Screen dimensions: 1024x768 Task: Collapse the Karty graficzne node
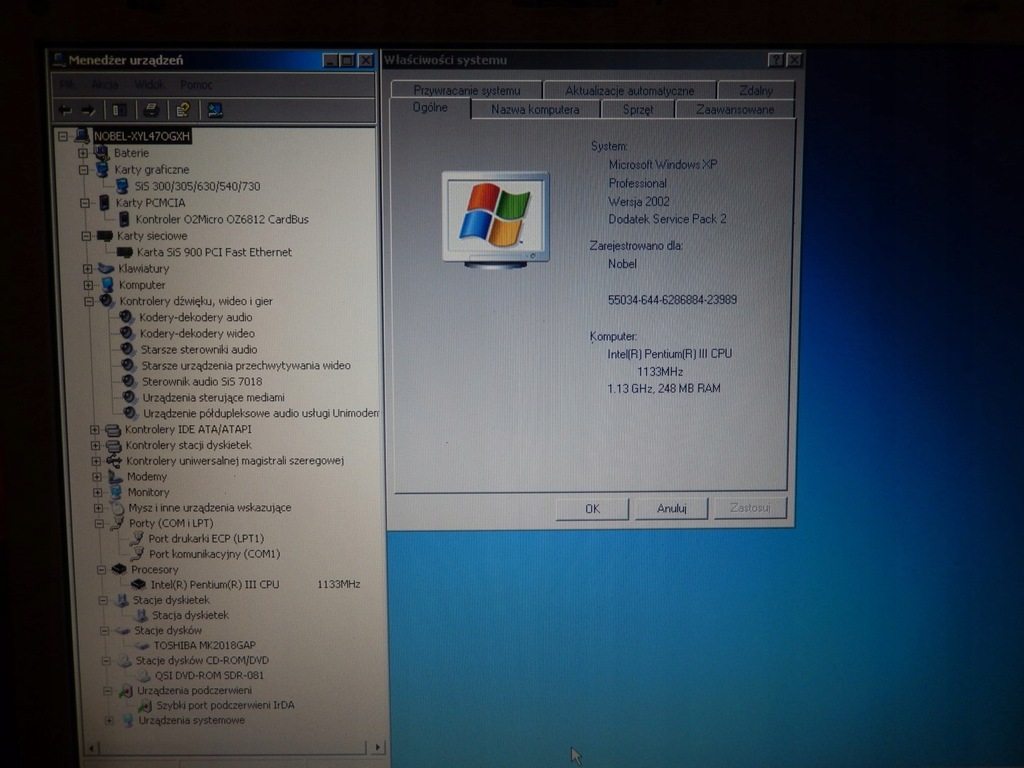84,170
